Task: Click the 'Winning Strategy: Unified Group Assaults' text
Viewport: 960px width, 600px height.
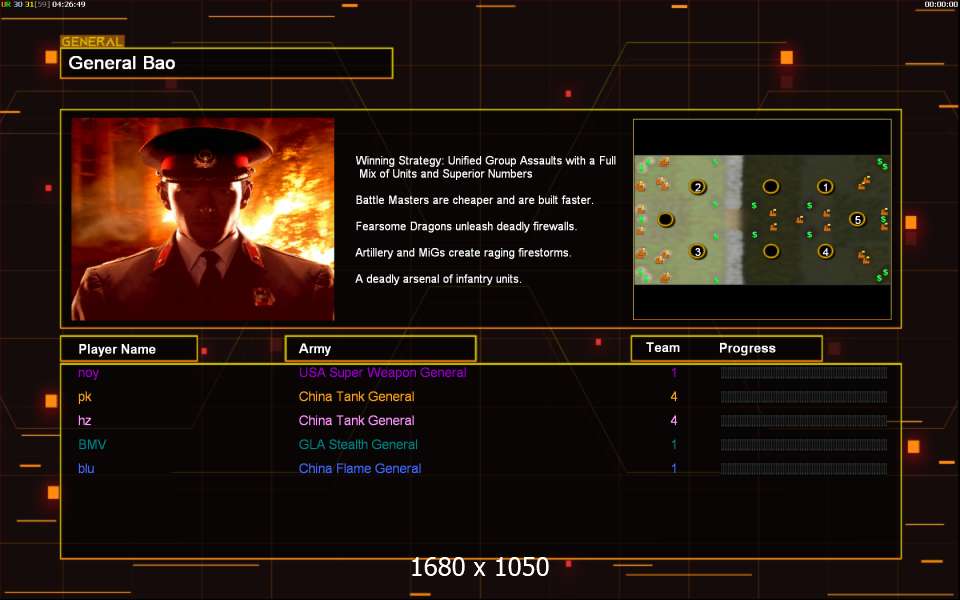Action: 486,167
